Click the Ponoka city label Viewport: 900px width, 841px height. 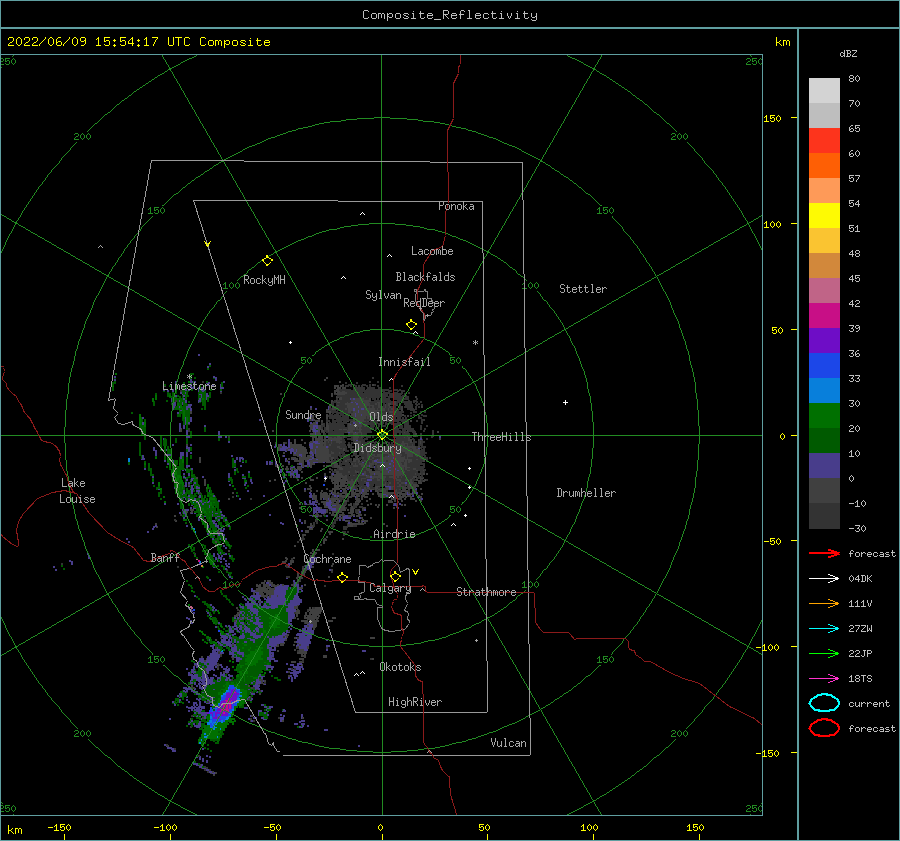[x=456, y=206]
